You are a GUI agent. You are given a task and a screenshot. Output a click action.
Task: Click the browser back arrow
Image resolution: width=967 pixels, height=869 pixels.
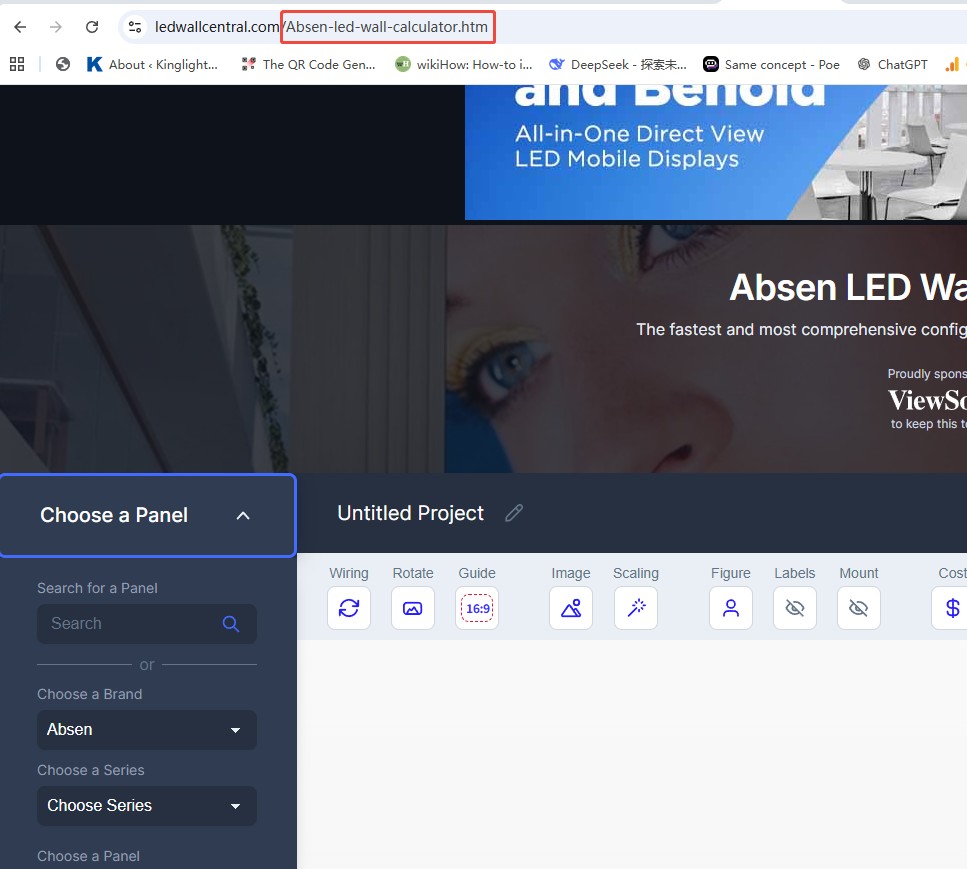[20, 27]
